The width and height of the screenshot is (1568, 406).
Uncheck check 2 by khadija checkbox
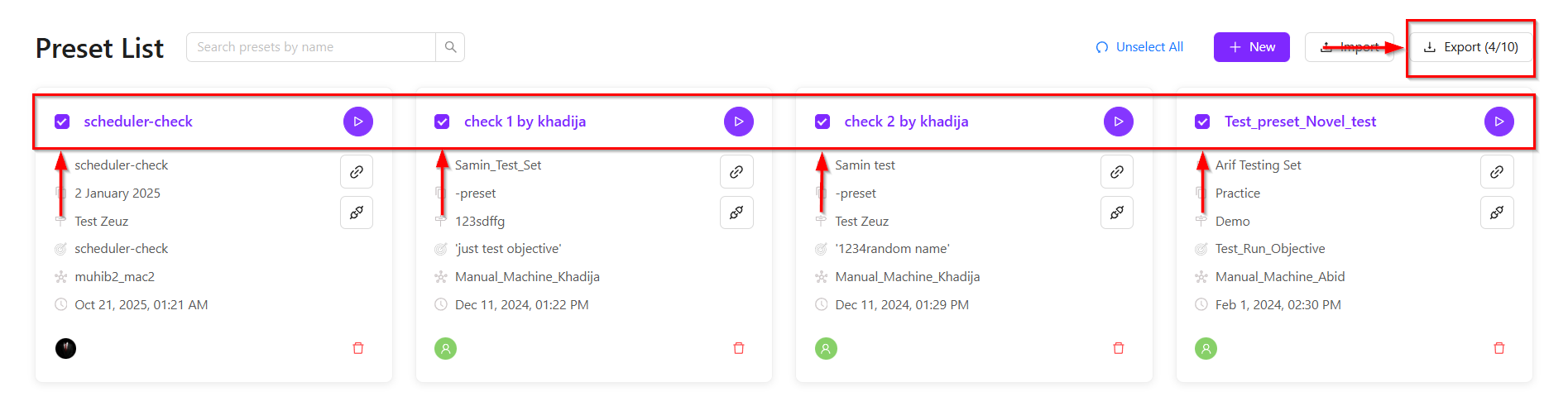(x=822, y=122)
